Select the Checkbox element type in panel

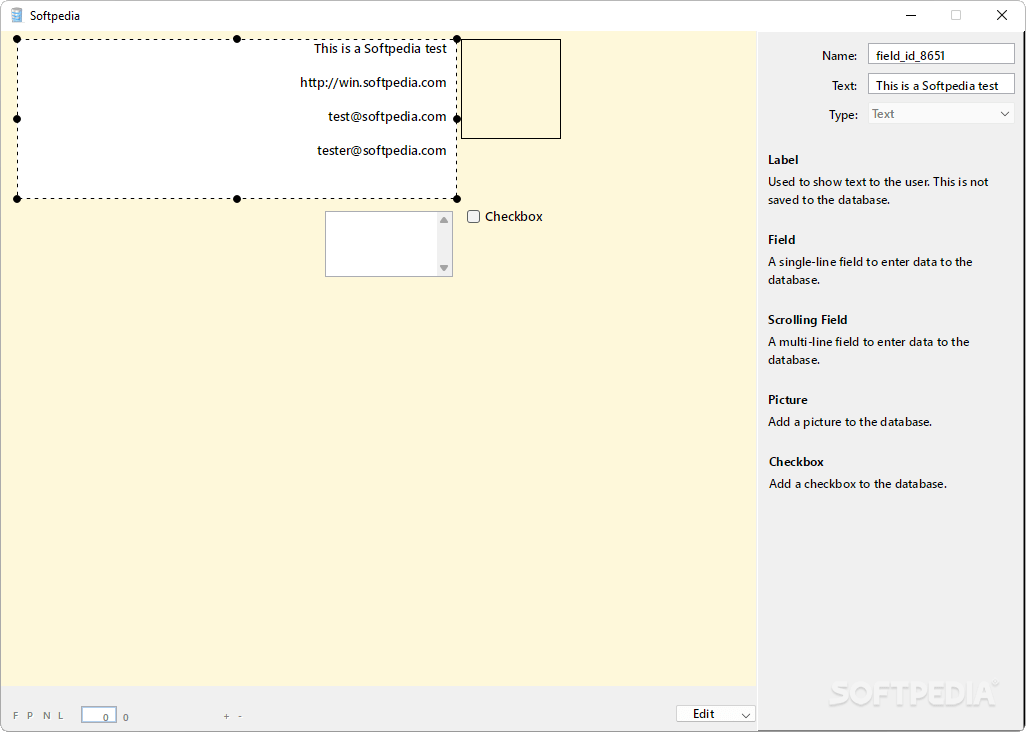796,462
